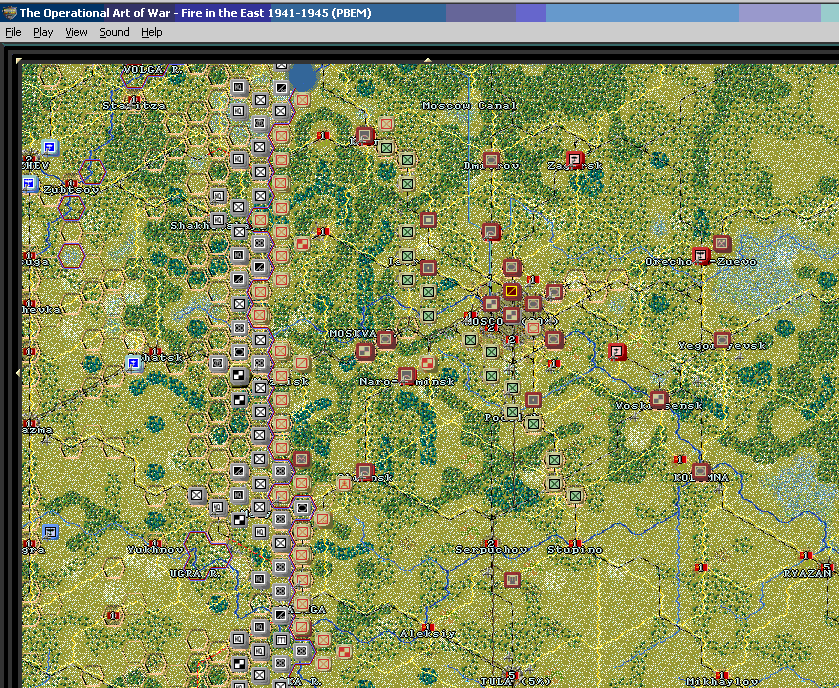
Task: Click the MOSKVA river label
Action: coord(353,333)
